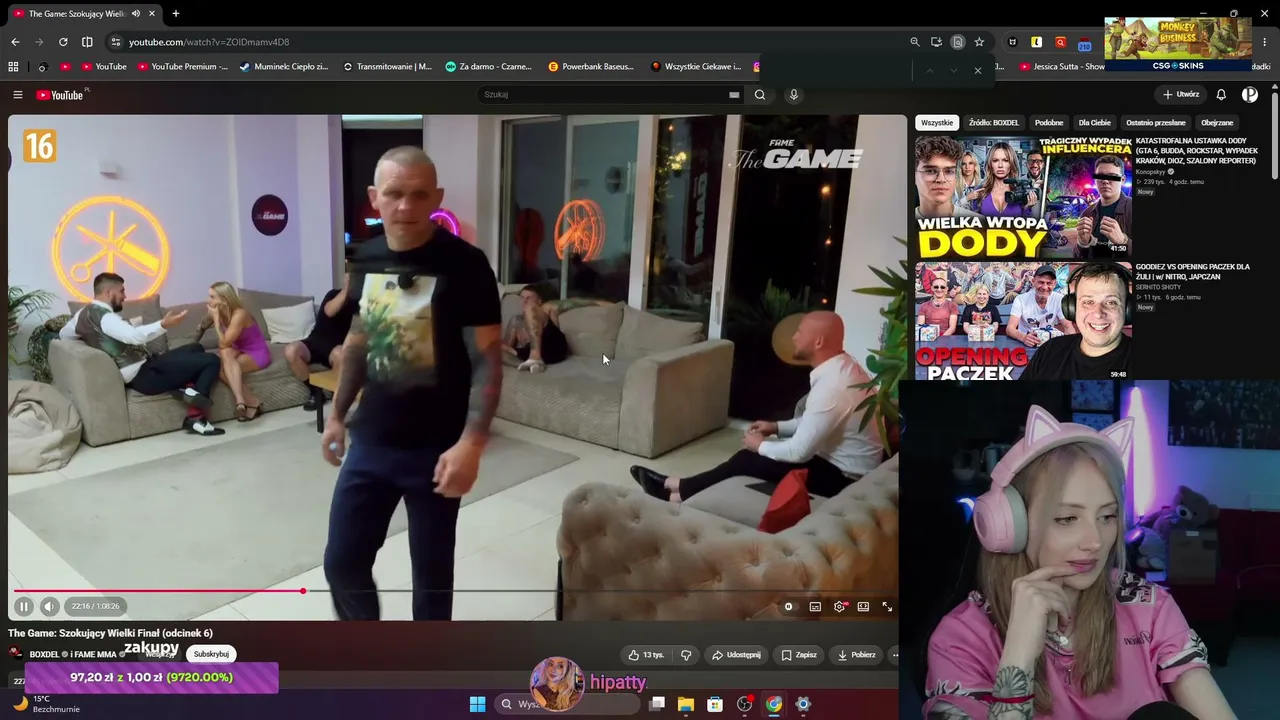1280x720 pixels.
Task: Open the Transmitowanie bookmark
Action: click(x=387, y=67)
